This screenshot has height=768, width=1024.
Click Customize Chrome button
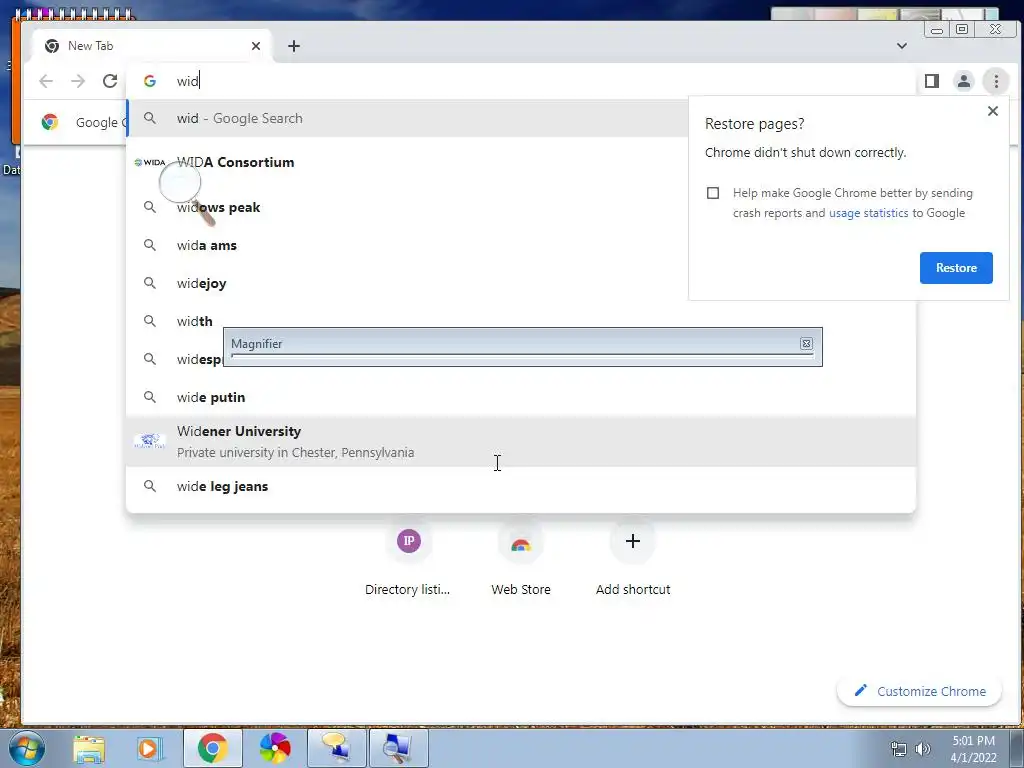(920, 691)
